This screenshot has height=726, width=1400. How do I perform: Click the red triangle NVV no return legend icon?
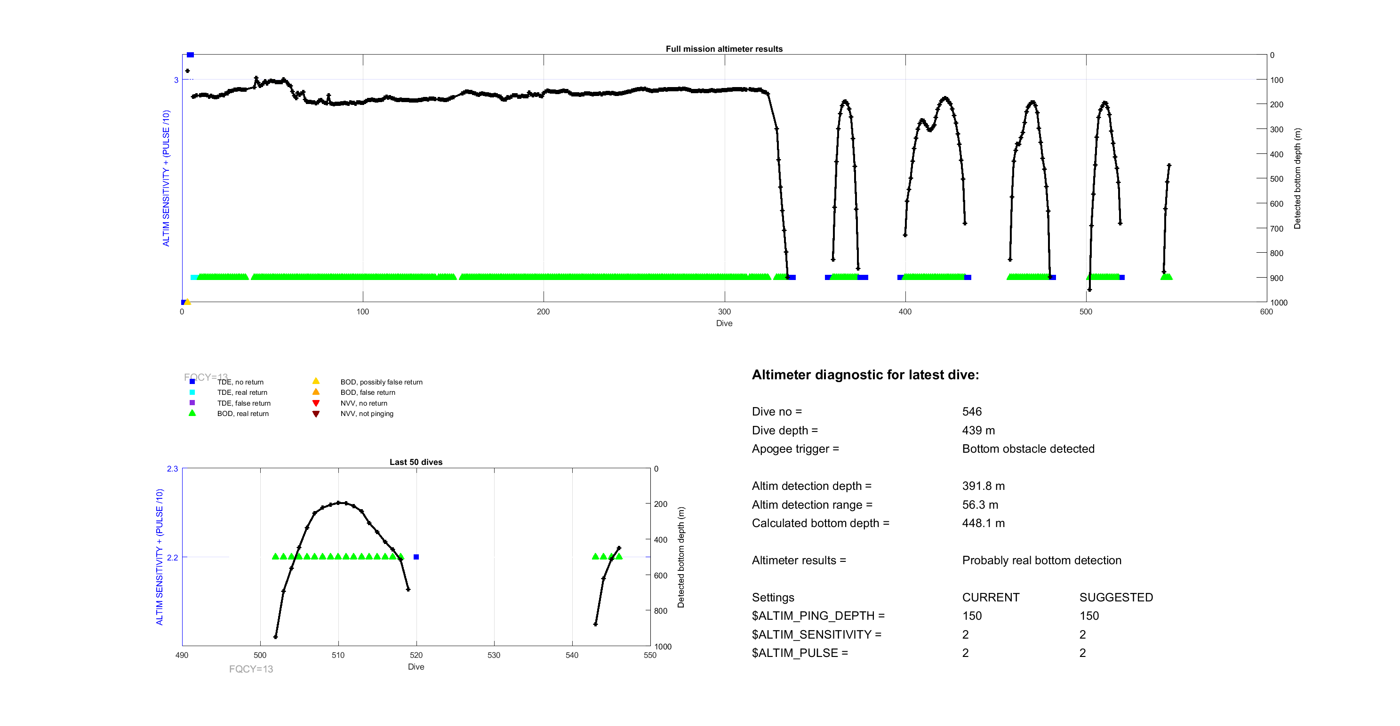click(316, 403)
